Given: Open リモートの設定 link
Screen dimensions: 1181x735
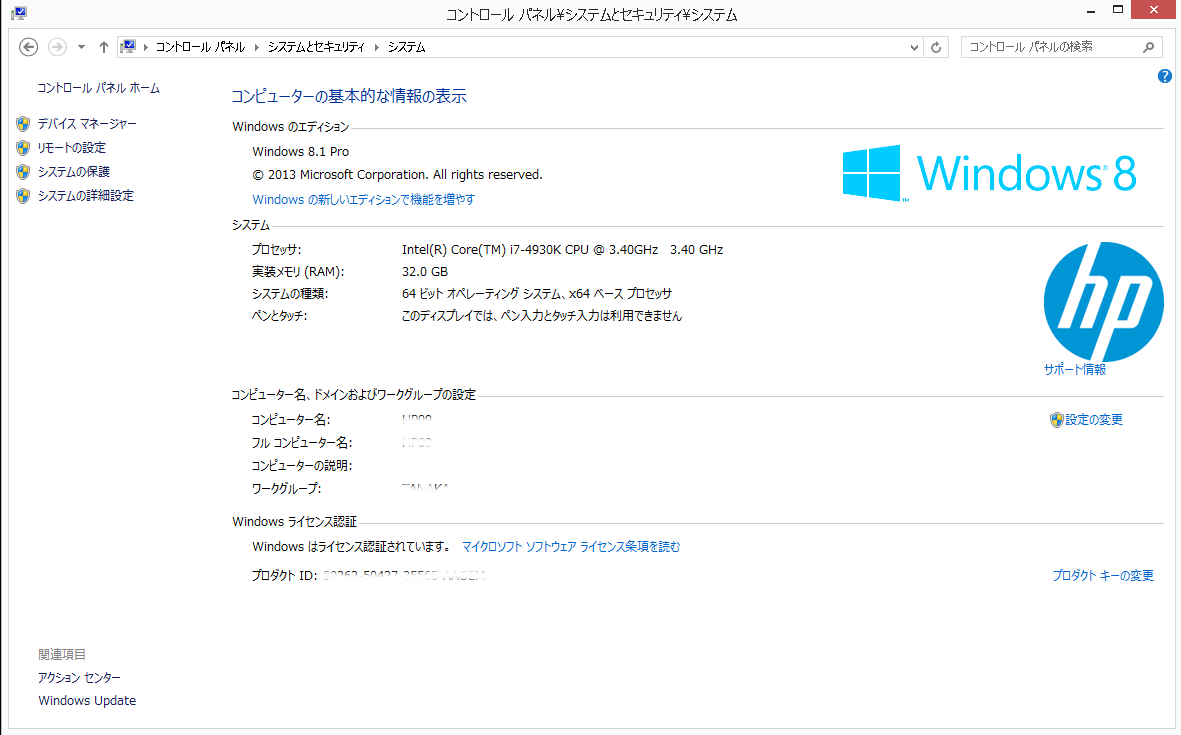Looking at the screenshot, I should tap(72, 148).
